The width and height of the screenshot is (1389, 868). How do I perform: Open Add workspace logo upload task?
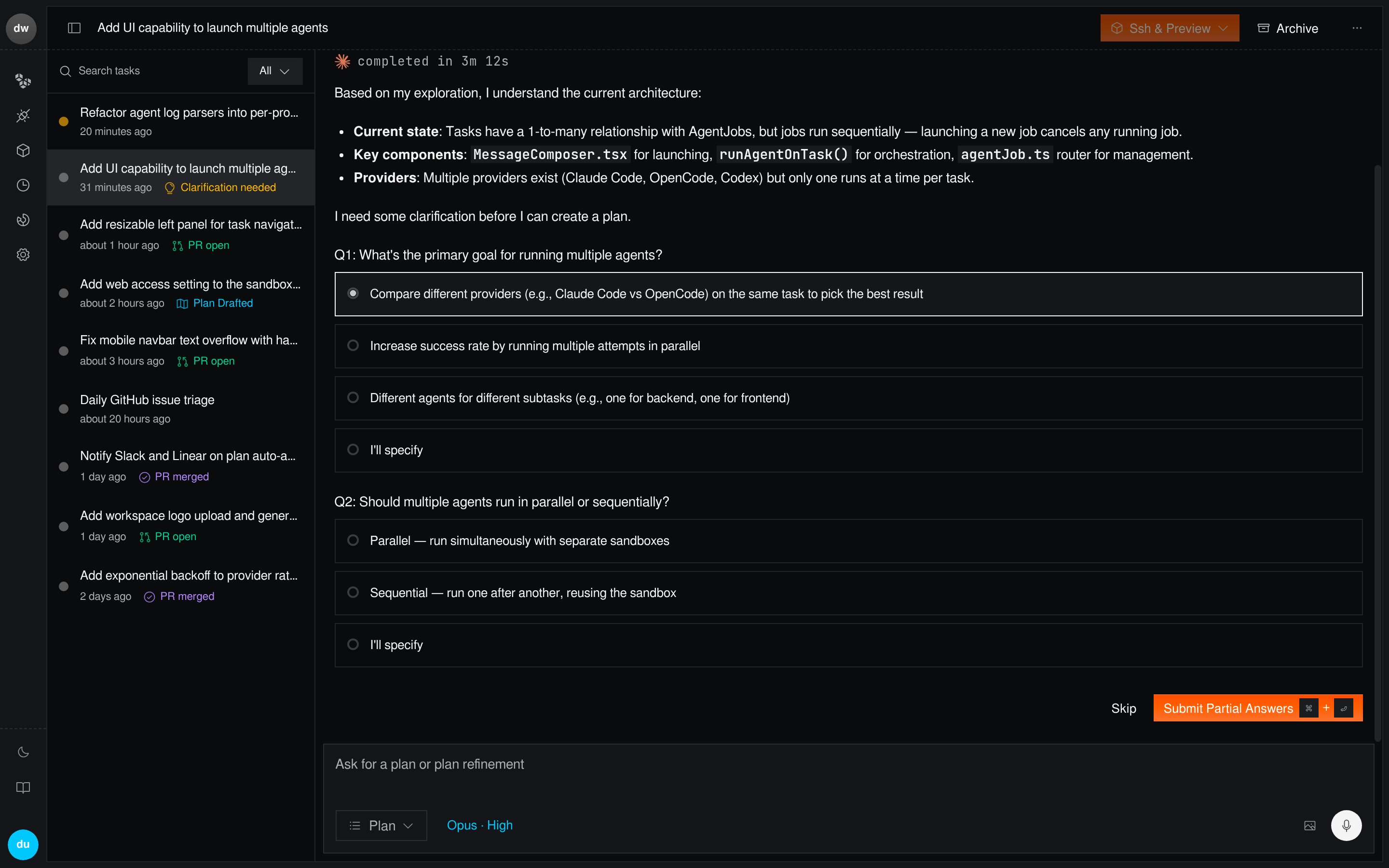click(x=181, y=526)
